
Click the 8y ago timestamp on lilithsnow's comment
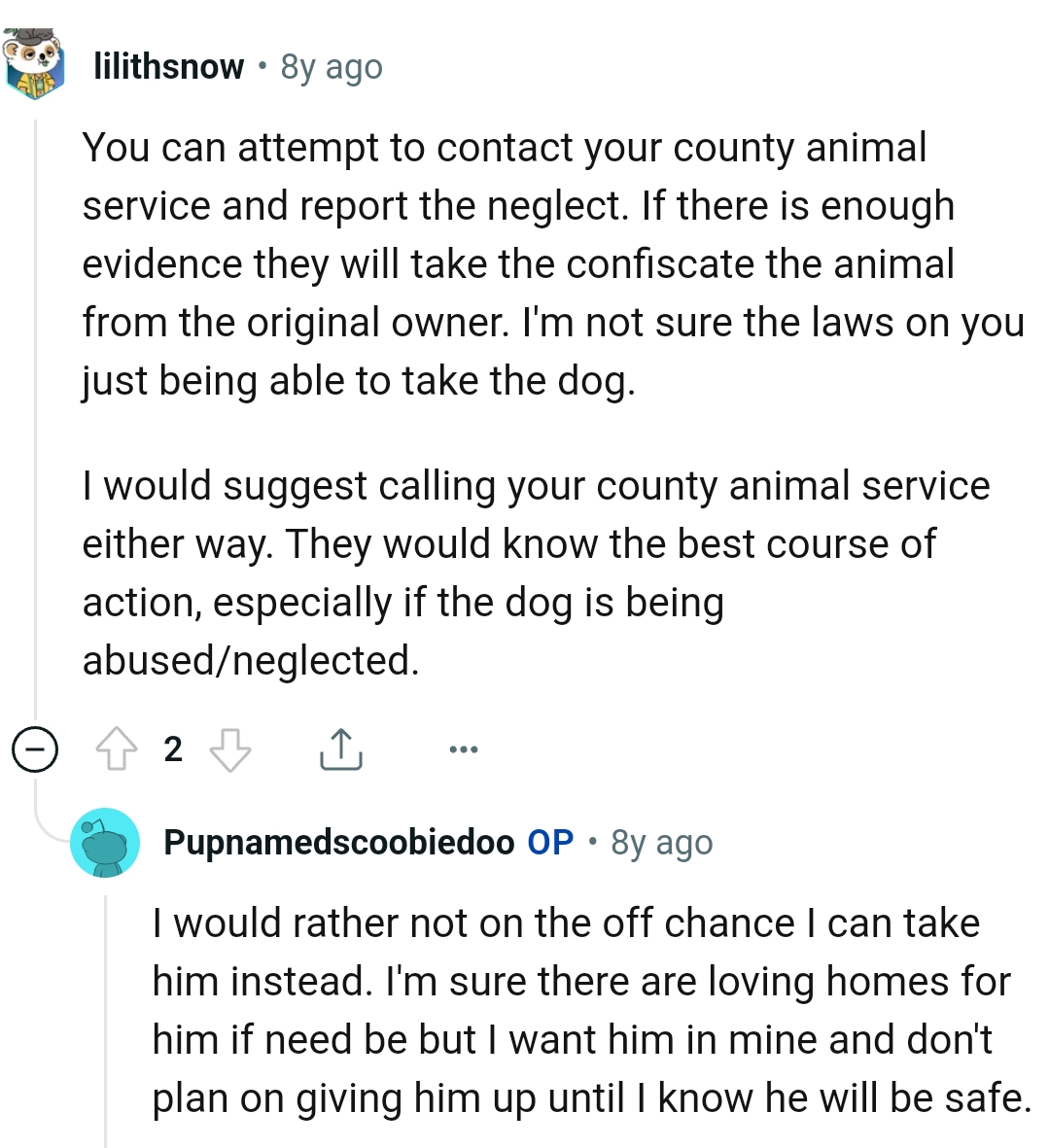pos(330,66)
